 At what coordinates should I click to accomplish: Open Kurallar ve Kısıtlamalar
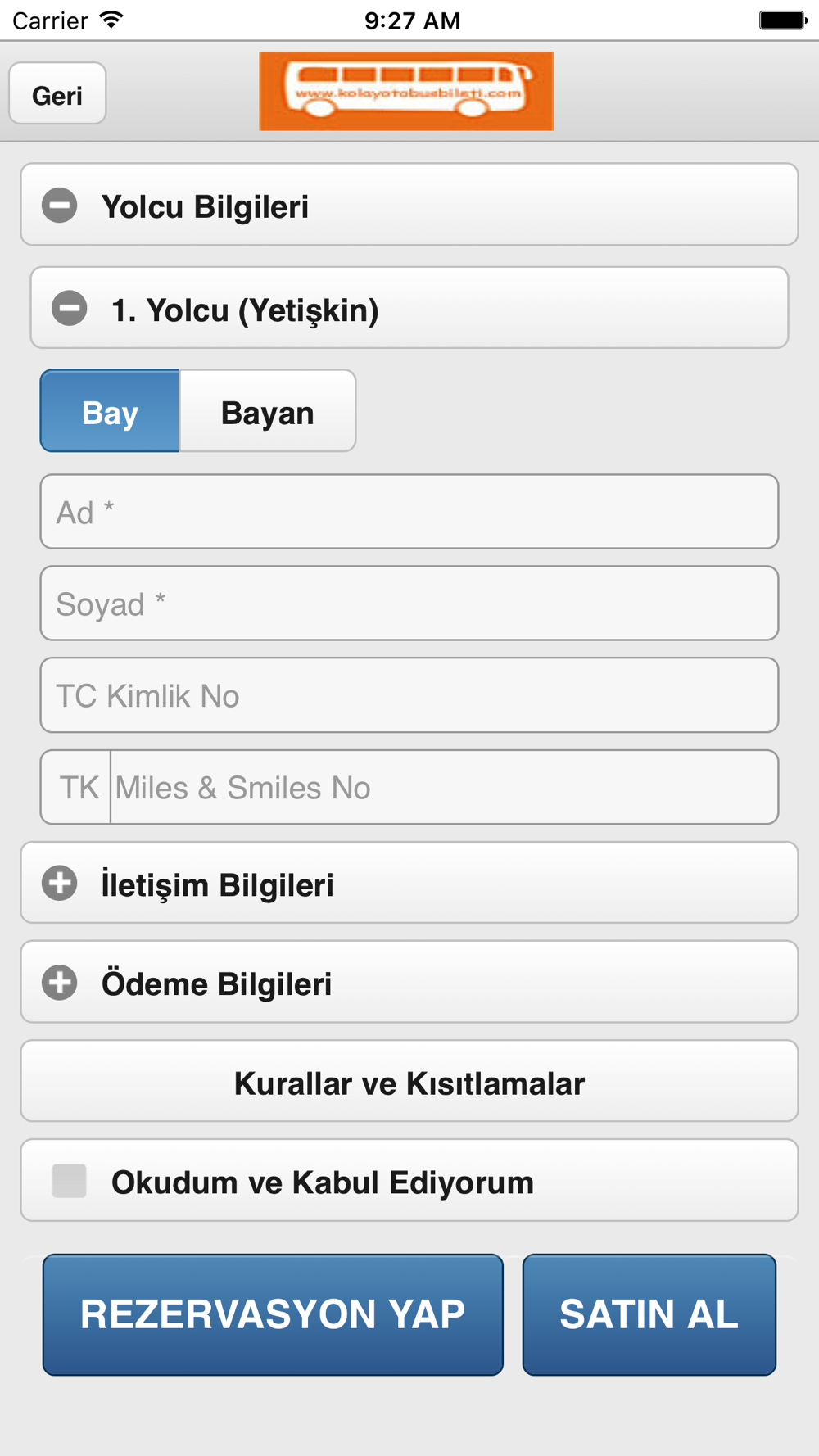[x=409, y=1082]
